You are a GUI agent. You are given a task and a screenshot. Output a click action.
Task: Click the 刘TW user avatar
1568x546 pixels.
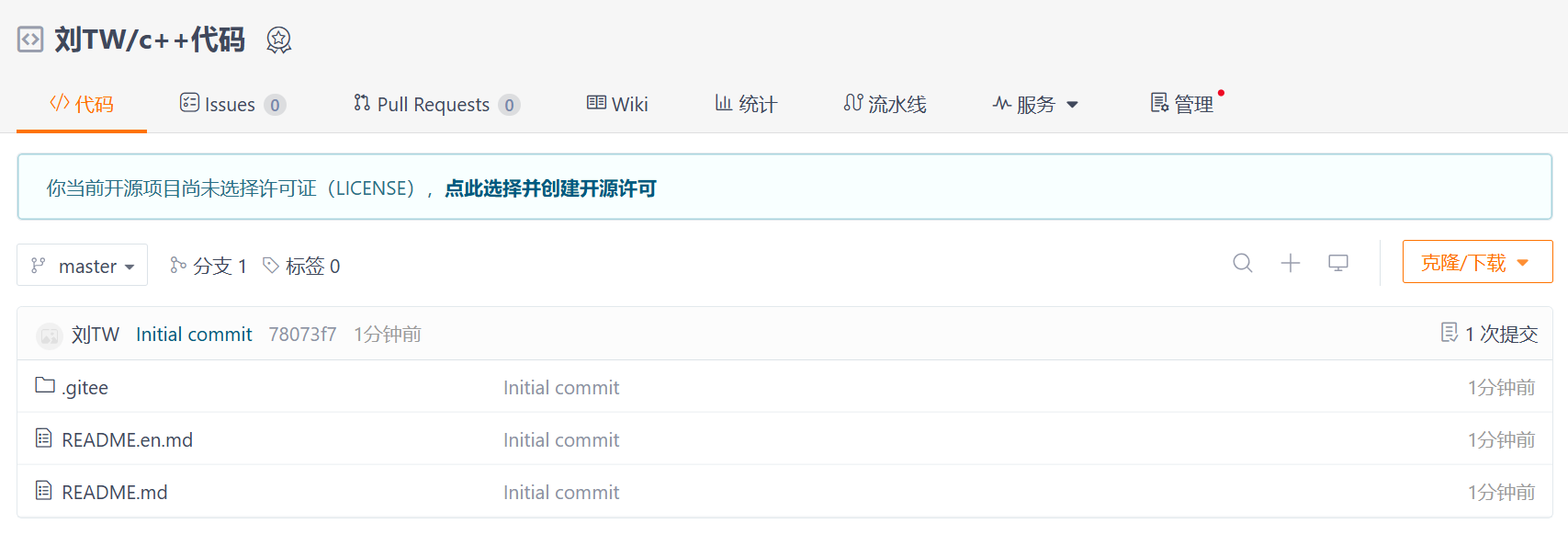pos(49,336)
